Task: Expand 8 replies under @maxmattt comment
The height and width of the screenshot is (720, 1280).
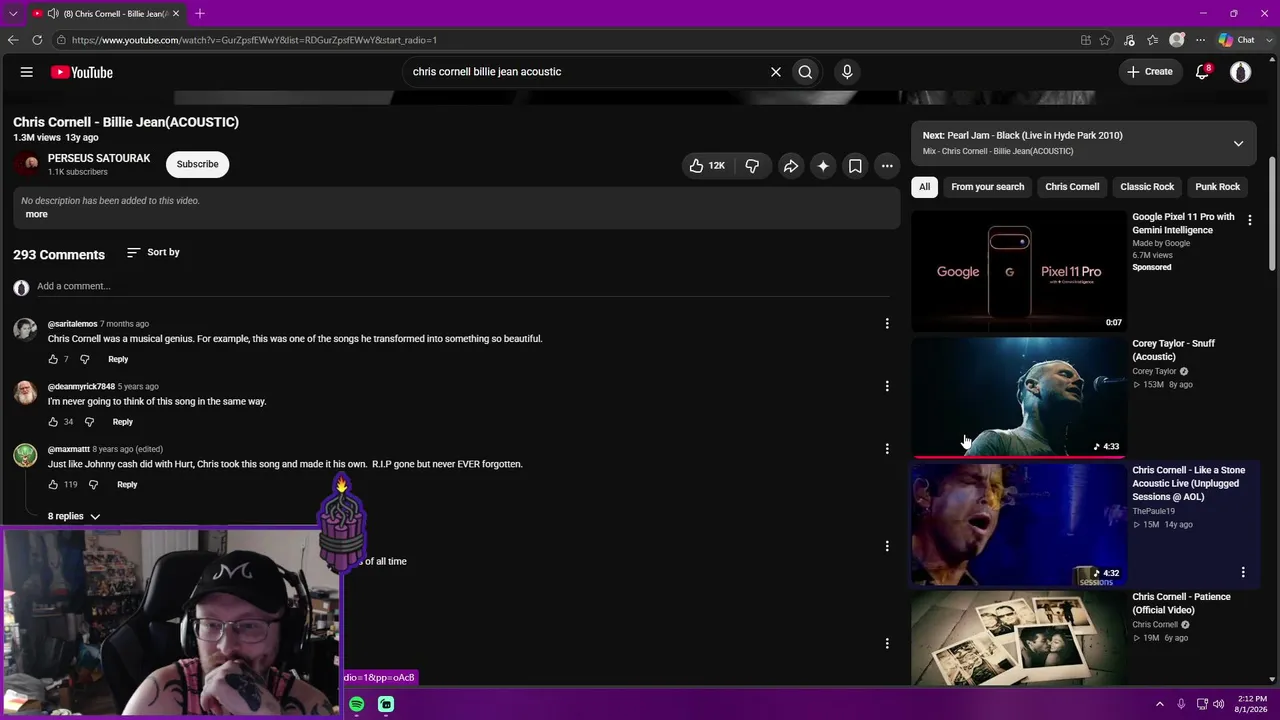Action: [74, 516]
